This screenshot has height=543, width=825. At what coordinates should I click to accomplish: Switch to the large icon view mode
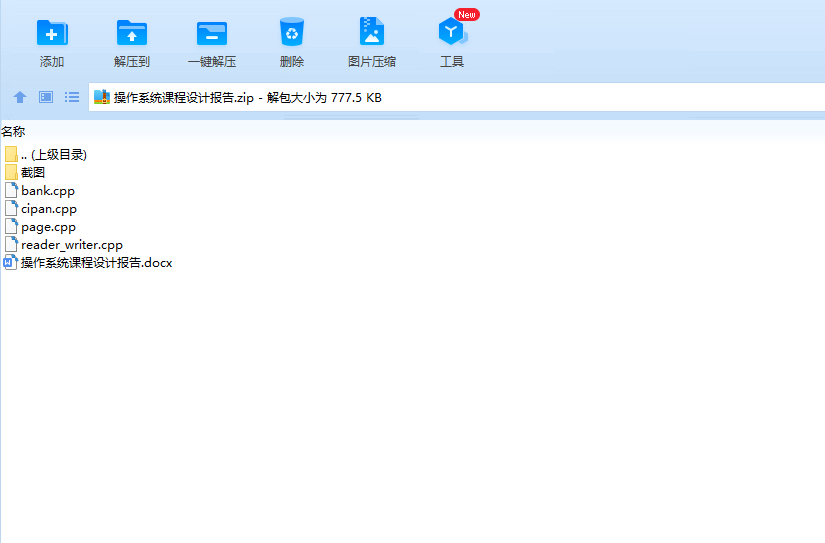46,97
